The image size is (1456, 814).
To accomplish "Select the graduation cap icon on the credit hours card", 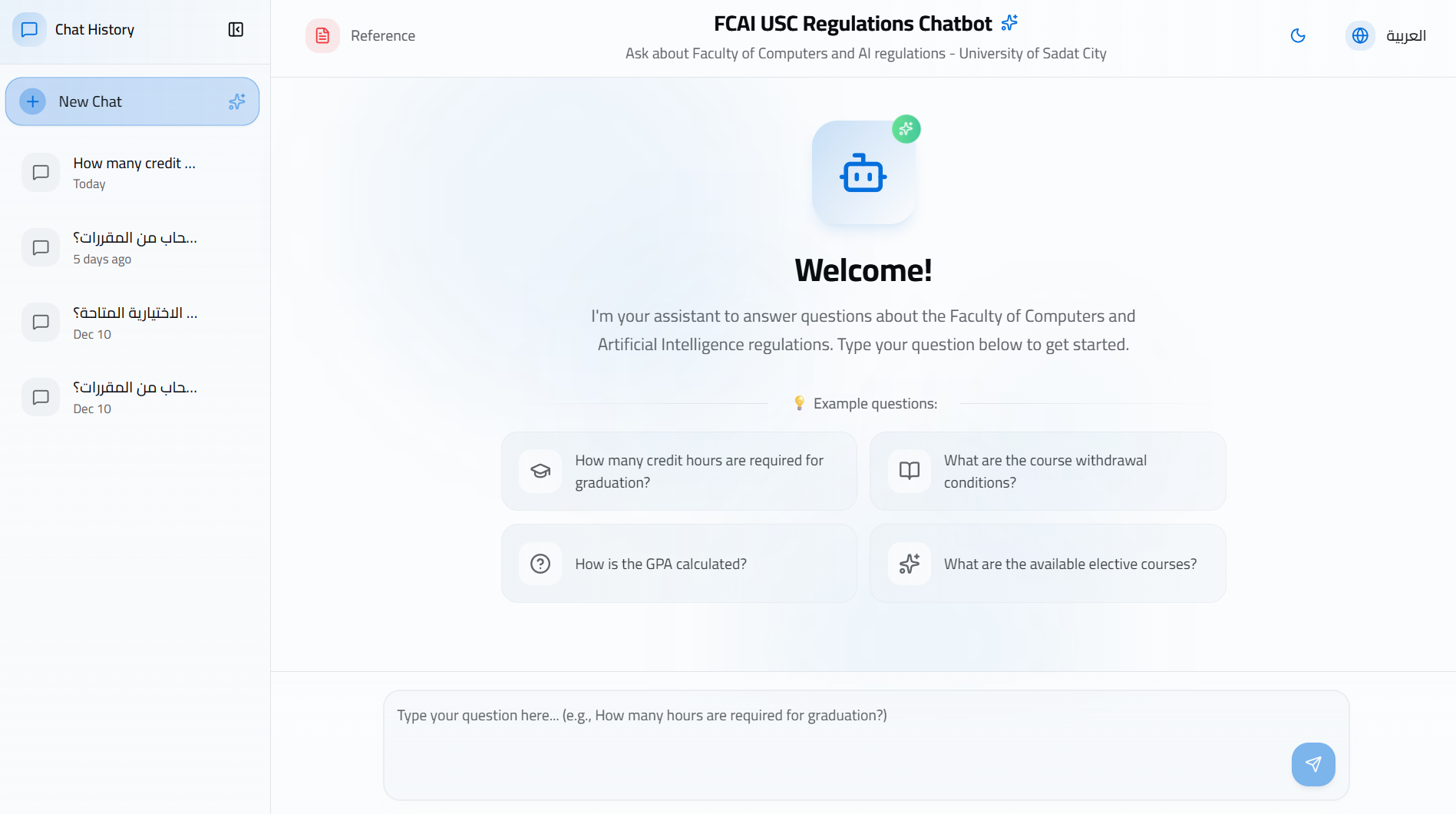I will coord(540,471).
